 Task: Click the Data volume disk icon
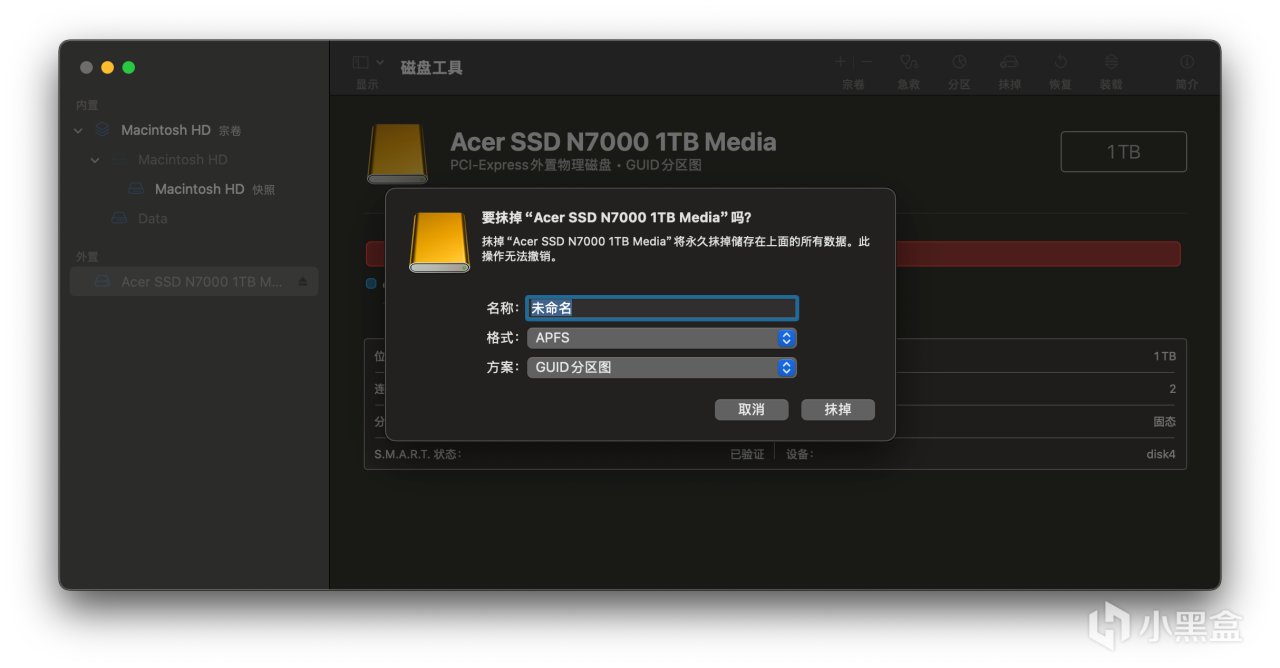tap(120, 218)
